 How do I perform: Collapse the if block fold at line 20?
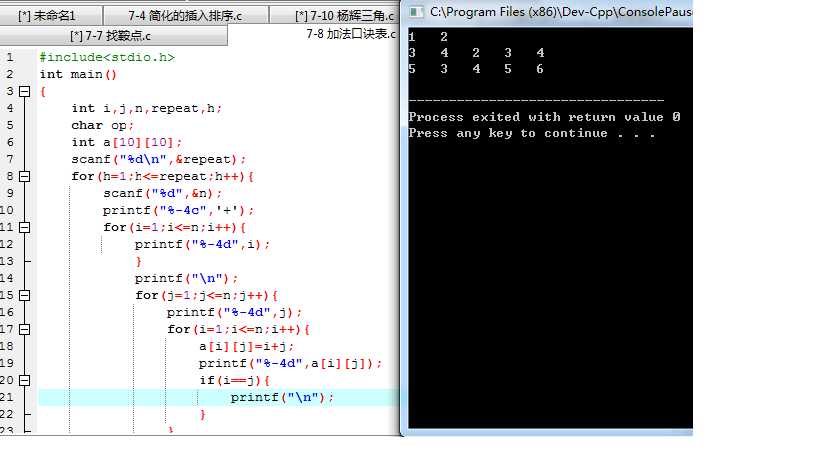tap(25, 380)
